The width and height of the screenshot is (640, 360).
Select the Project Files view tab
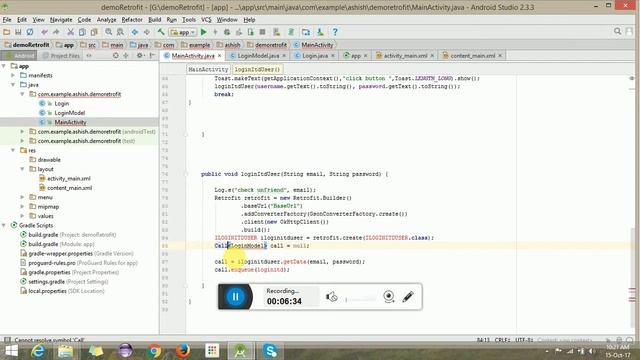[61, 56]
